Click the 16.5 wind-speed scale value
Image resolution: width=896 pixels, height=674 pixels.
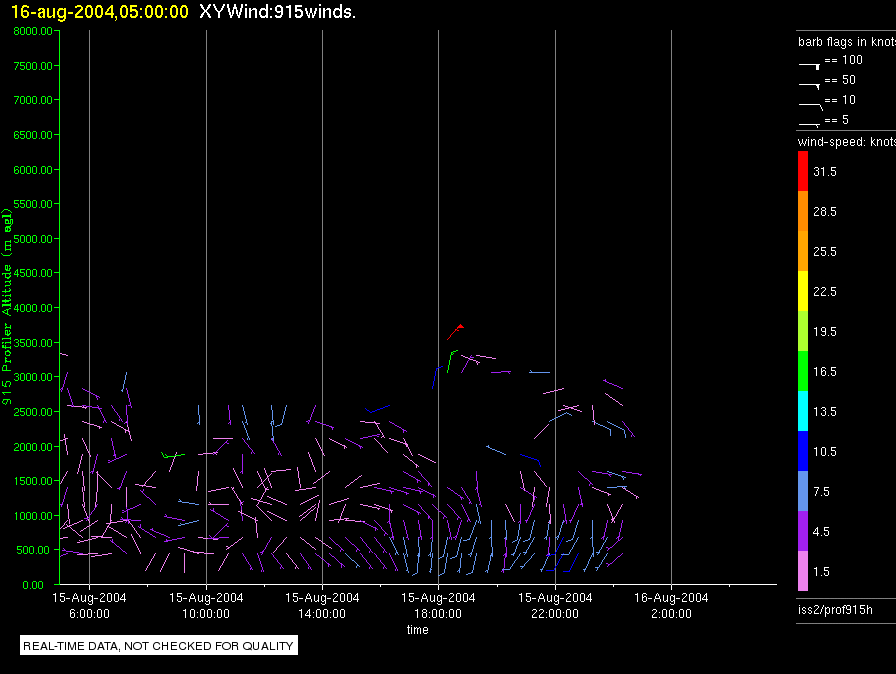pyautogui.click(x=825, y=371)
